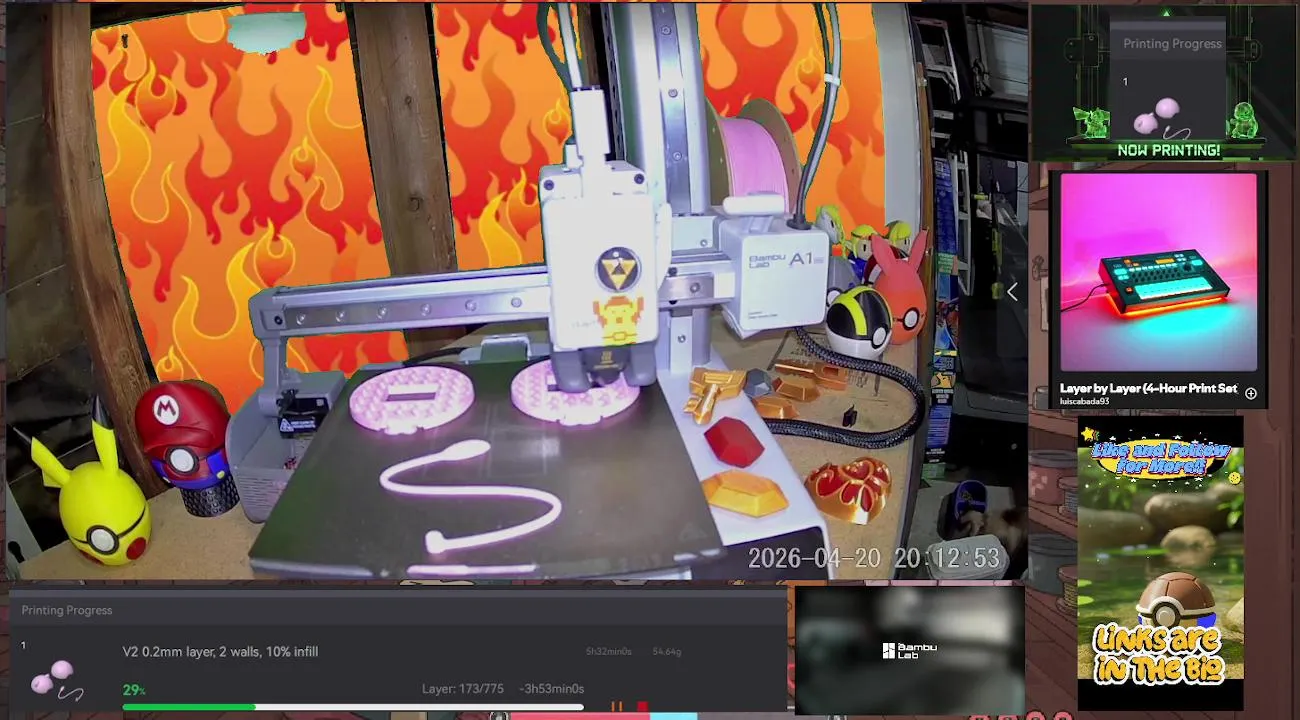Open the drum machine model image card
The image size is (1300, 720).
tap(1158, 273)
